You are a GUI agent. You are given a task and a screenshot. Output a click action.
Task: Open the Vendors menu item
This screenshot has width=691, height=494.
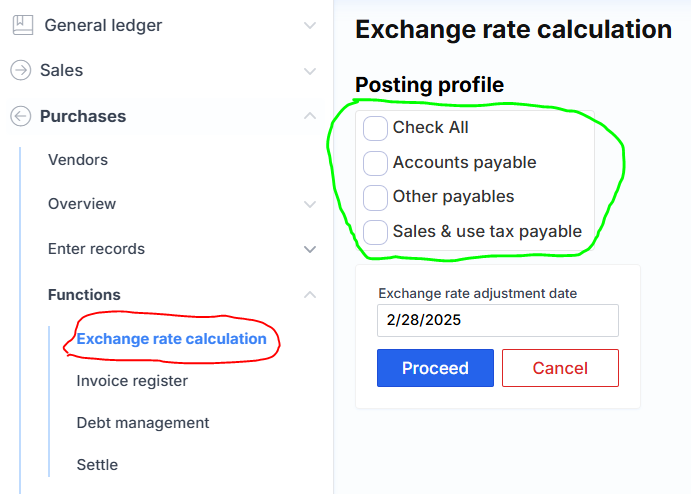click(x=78, y=160)
